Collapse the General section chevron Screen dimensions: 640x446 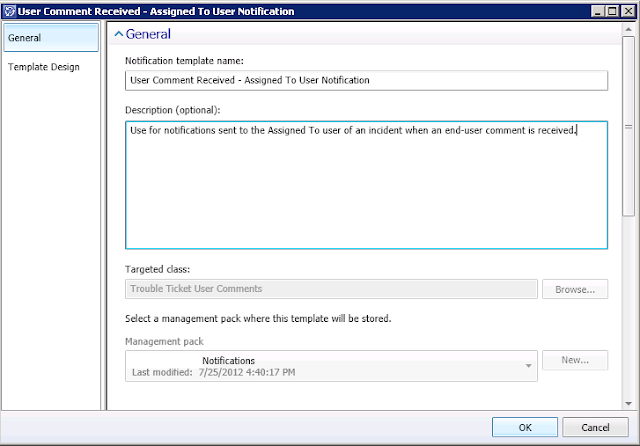click(x=119, y=34)
